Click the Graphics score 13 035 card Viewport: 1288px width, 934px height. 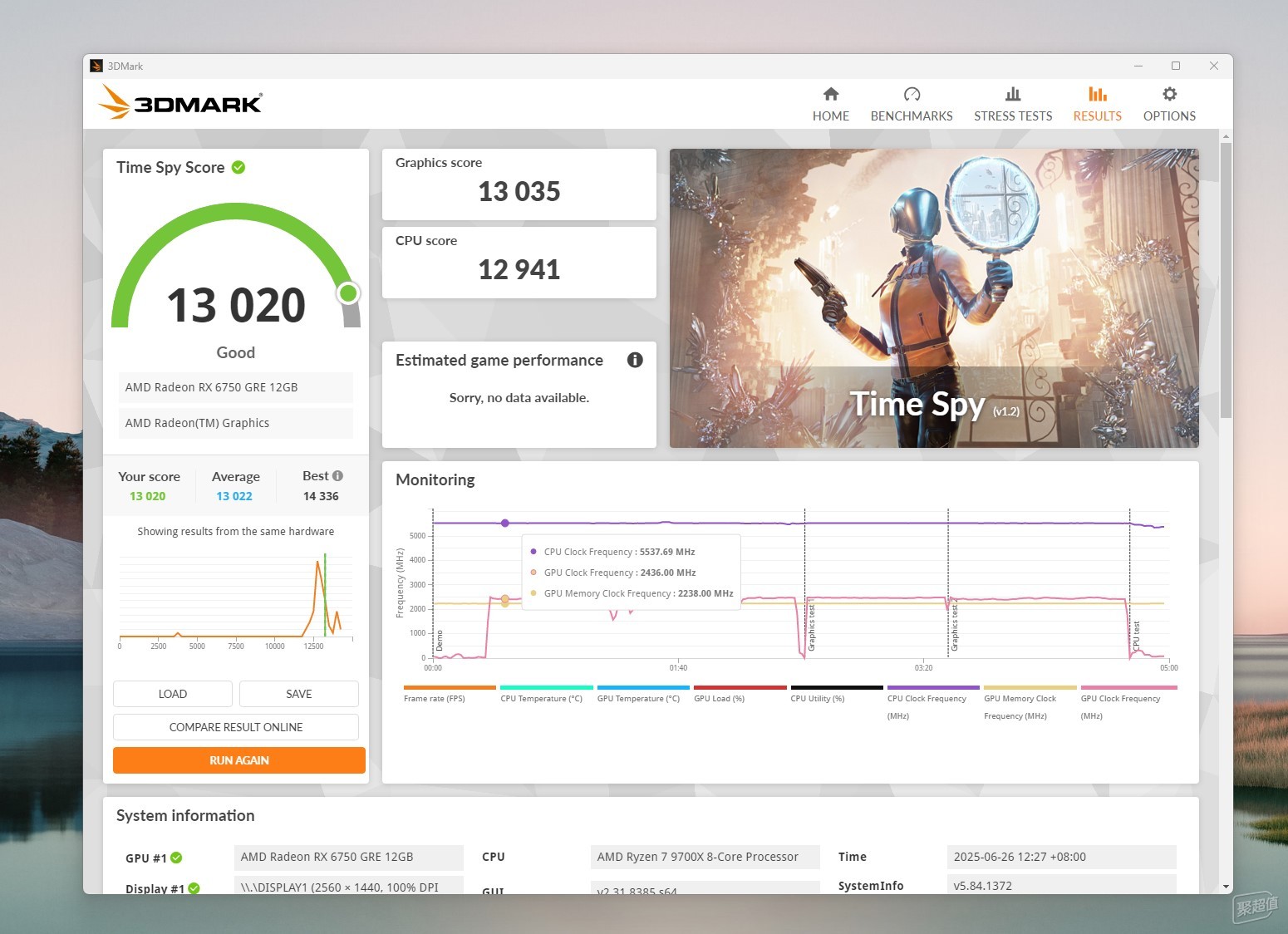[519, 184]
